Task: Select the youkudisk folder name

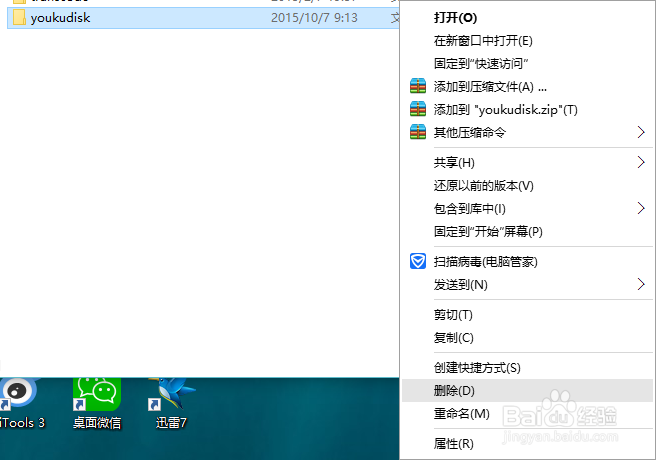Action: tap(60, 18)
